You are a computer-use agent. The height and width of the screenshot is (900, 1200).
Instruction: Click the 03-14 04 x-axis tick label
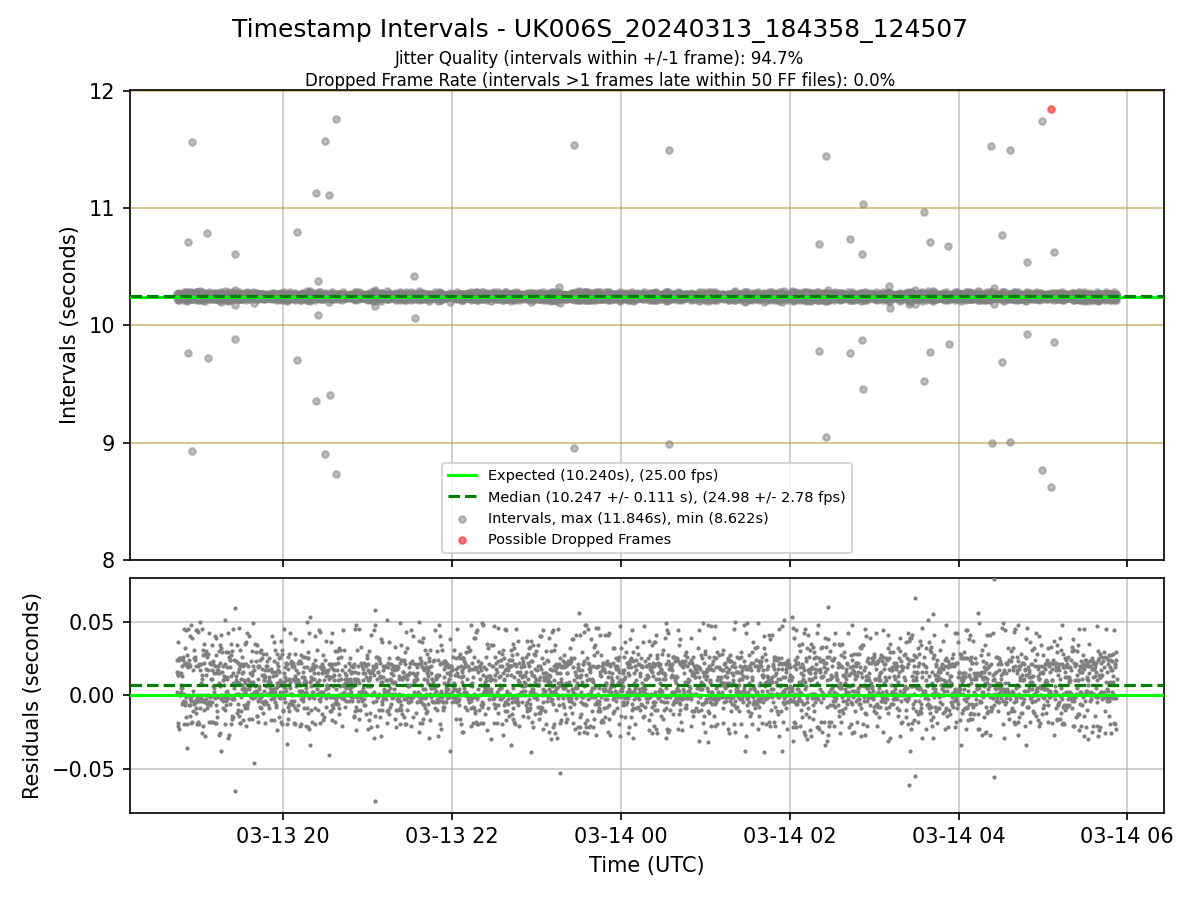point(959,834)
